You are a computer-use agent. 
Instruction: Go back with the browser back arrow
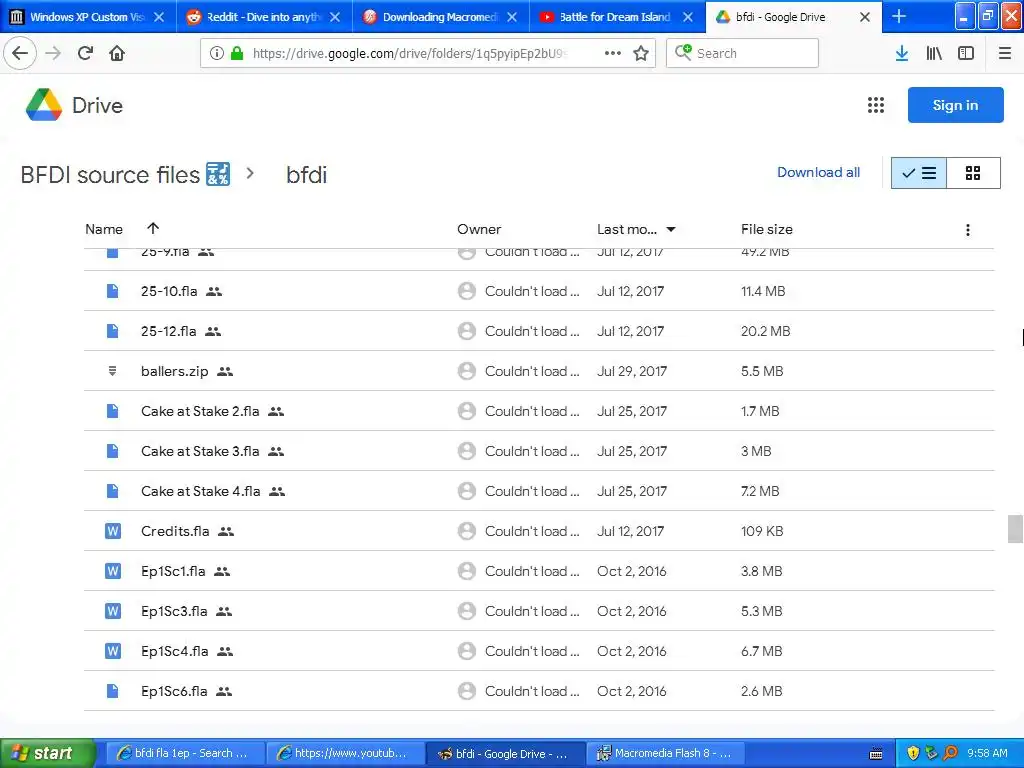click(20, 53)
